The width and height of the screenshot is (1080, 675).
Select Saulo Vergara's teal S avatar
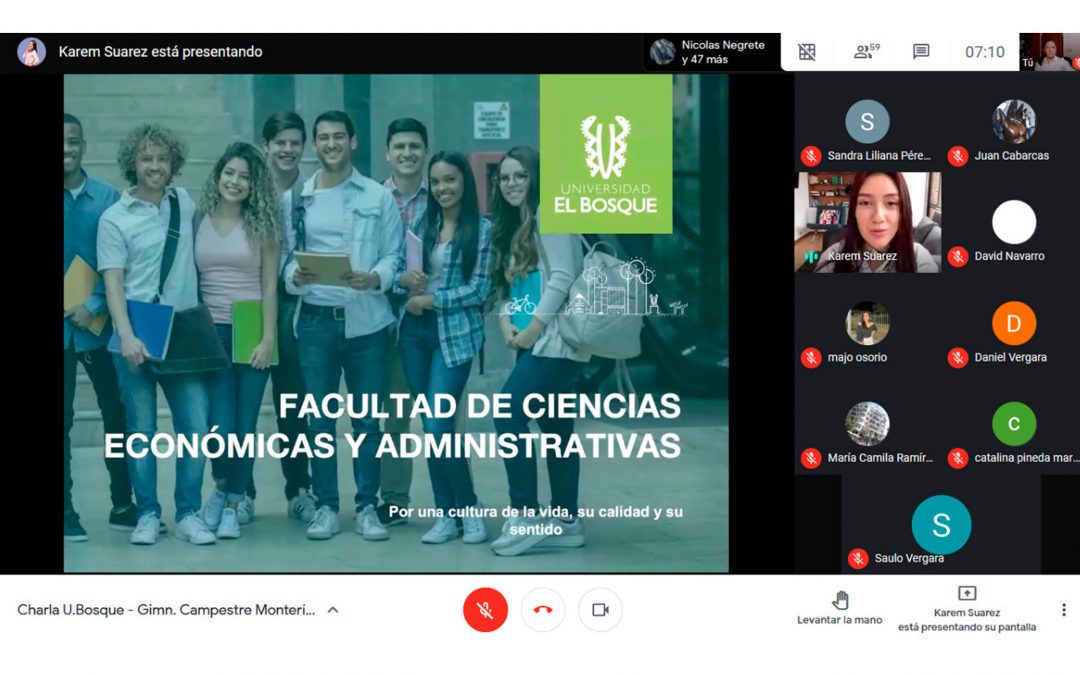click(942, 525)
